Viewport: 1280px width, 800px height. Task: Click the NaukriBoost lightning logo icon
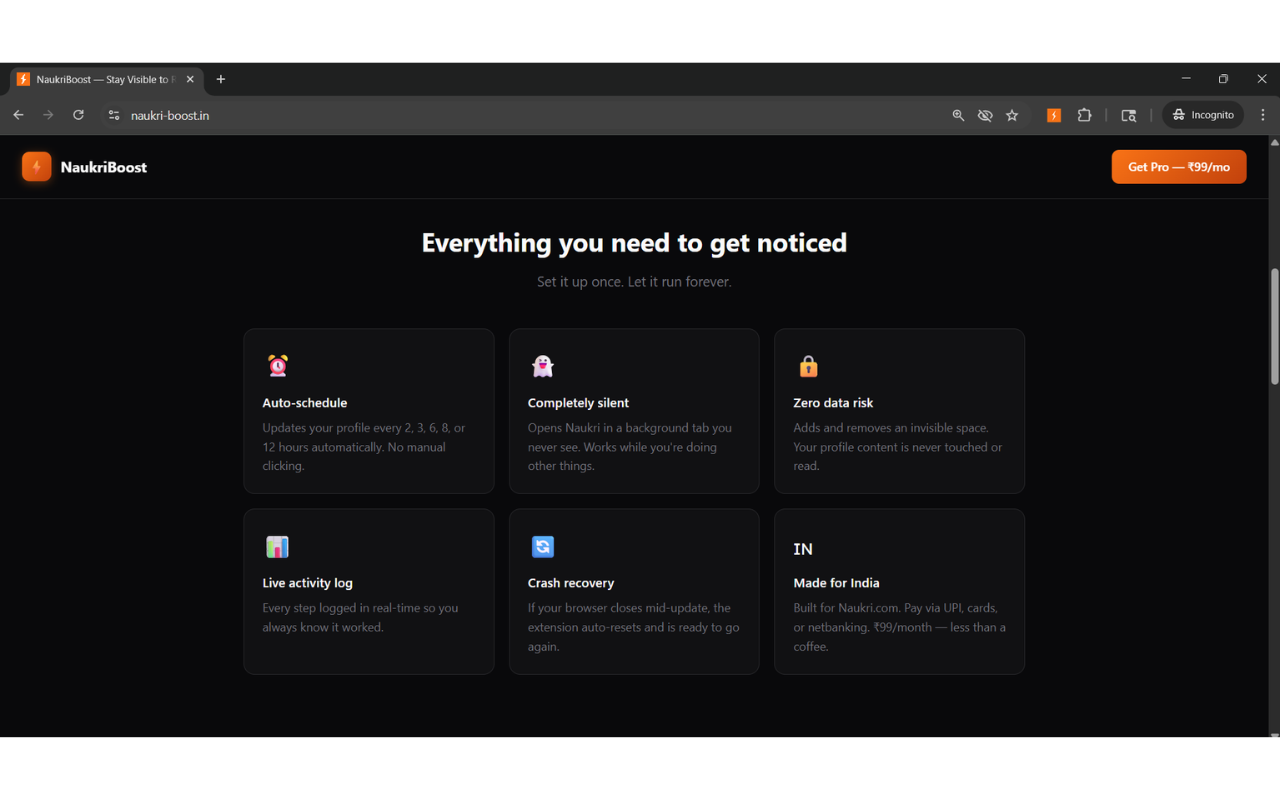click(x=37, y=167)
